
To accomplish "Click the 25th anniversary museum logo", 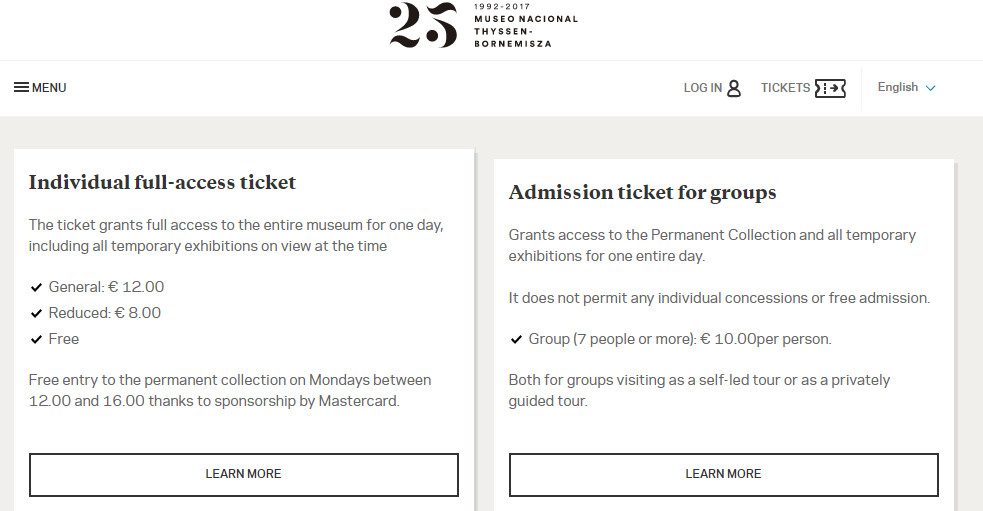I will pyautogui.click(x=423, y=25).
